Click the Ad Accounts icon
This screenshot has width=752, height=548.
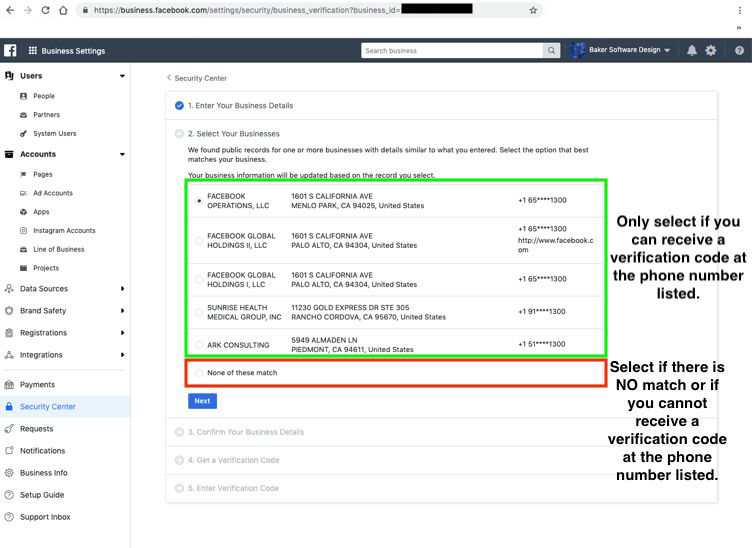(24, 193)
